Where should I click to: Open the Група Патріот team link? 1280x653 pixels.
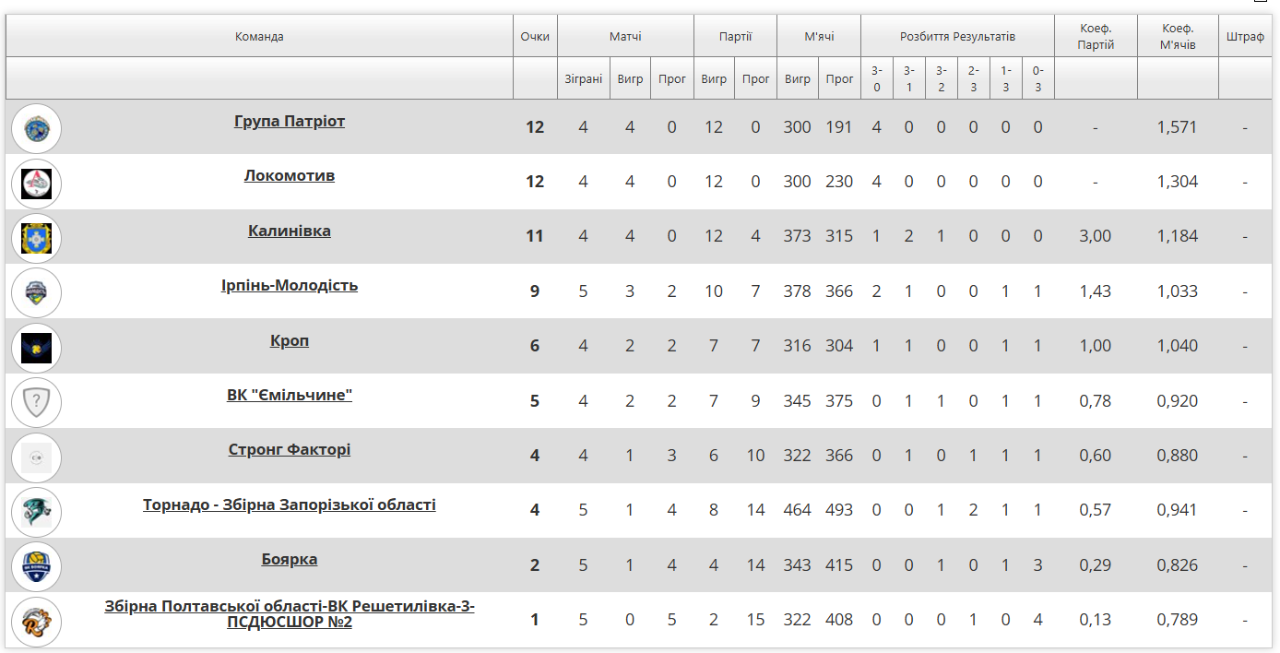289,121
